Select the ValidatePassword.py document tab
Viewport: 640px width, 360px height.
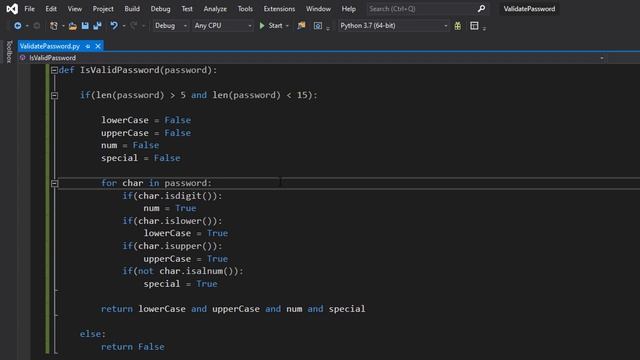[x=50, y=46]
